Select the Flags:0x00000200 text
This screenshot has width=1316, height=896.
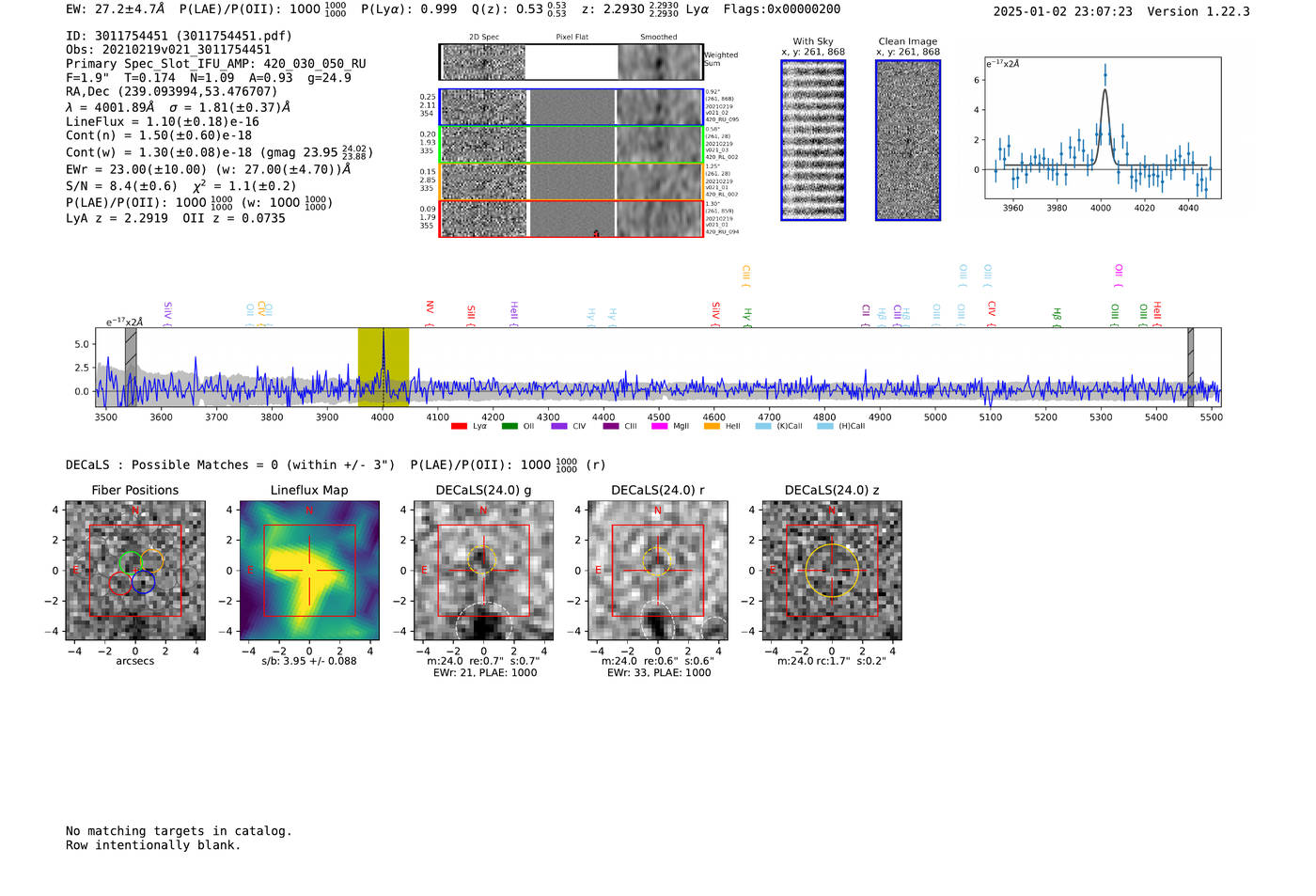pyautogui.click(x=782, y=9)
